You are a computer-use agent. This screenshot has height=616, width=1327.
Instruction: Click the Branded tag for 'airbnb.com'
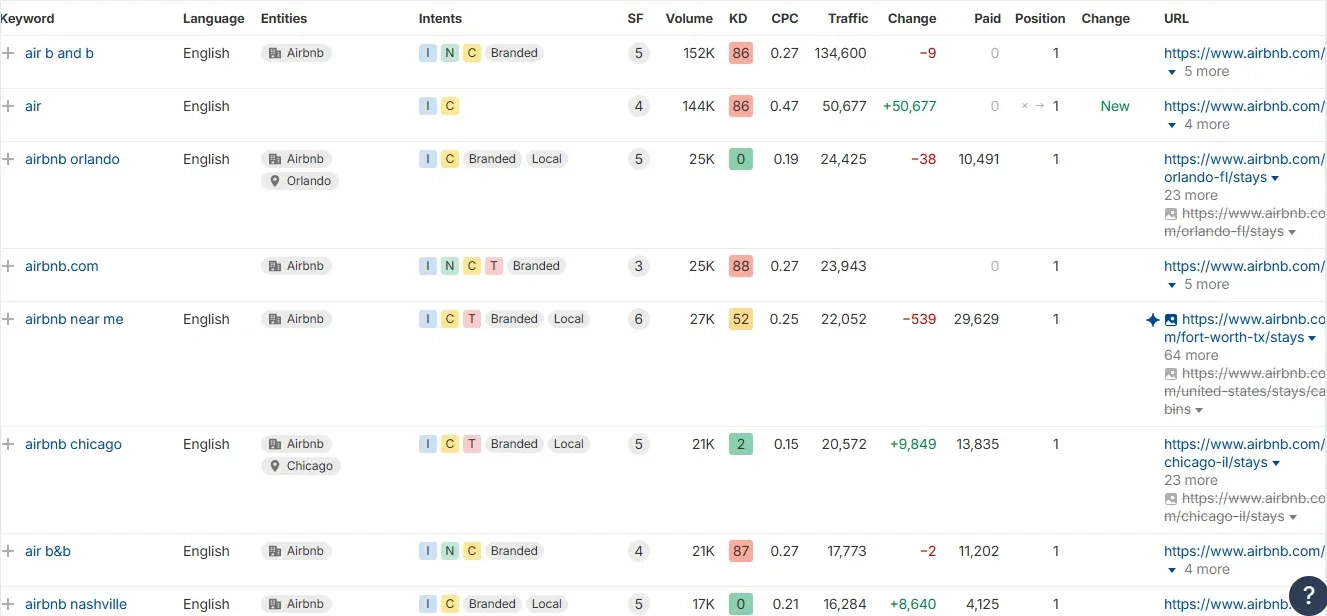(536, 266)
